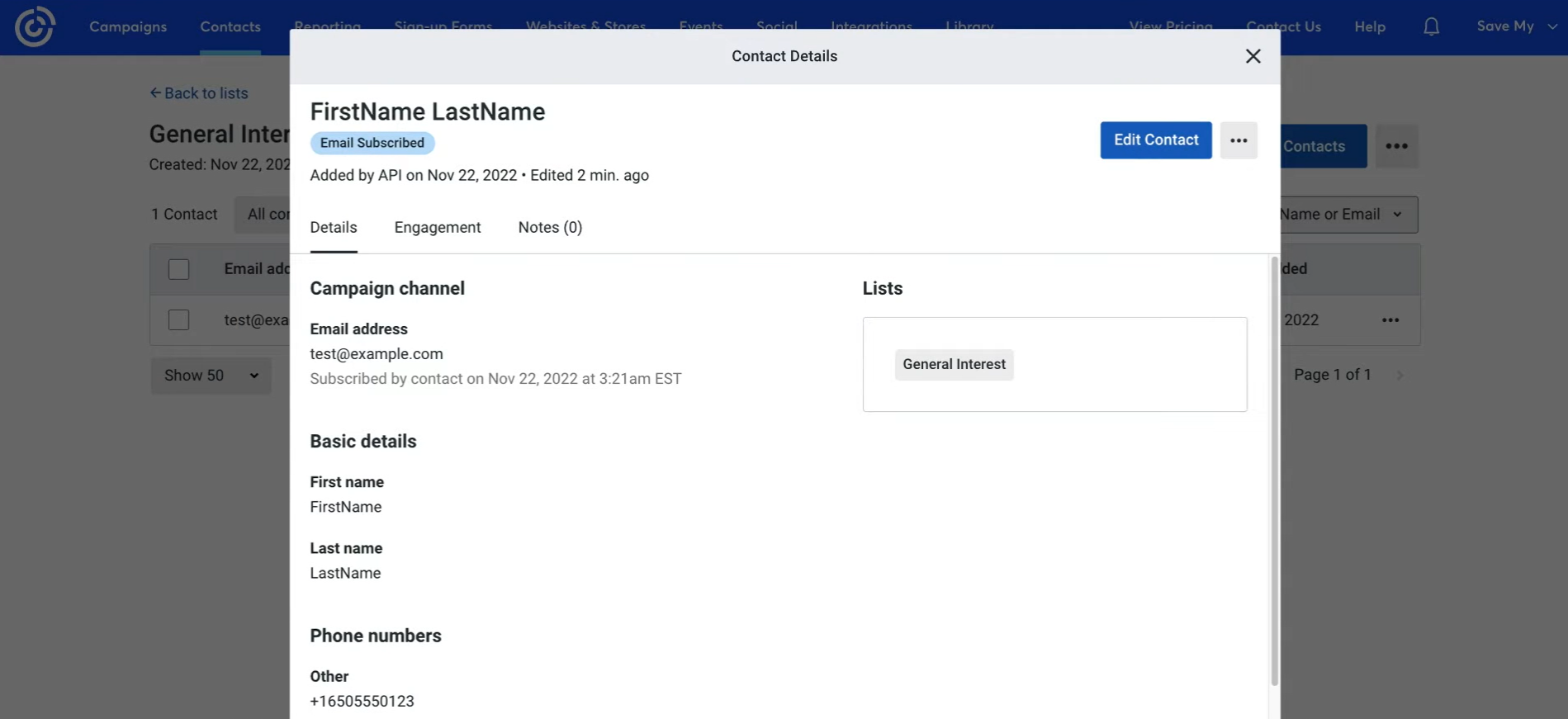The image size is (1568, 719).
Task: Click the Edit Contact button
Action: pos(1155,140)
